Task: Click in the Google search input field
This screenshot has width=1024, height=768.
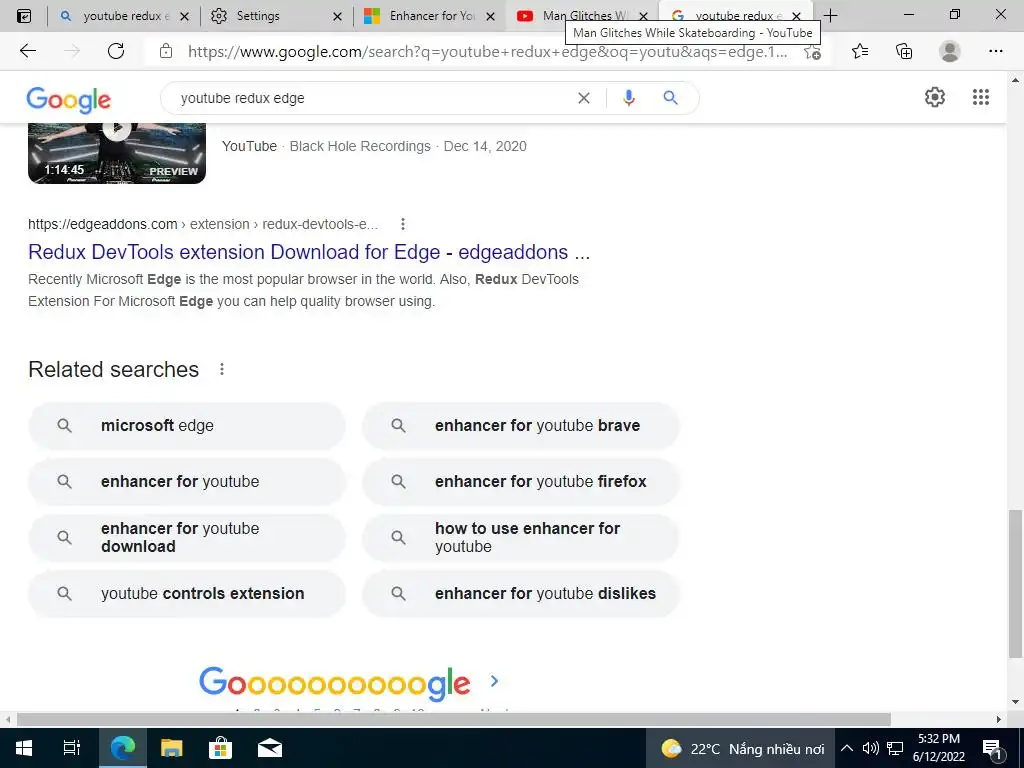Action: (x=372, y=98)
